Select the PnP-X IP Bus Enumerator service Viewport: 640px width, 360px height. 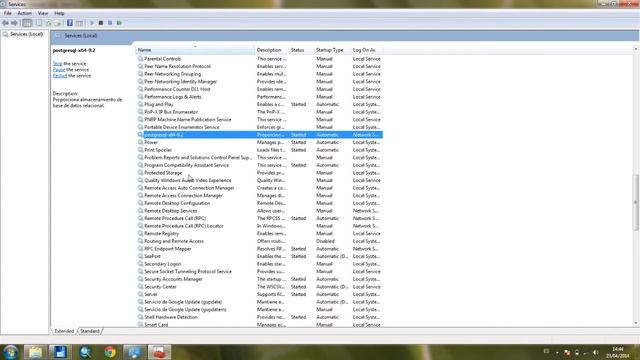tap(171, 112)
